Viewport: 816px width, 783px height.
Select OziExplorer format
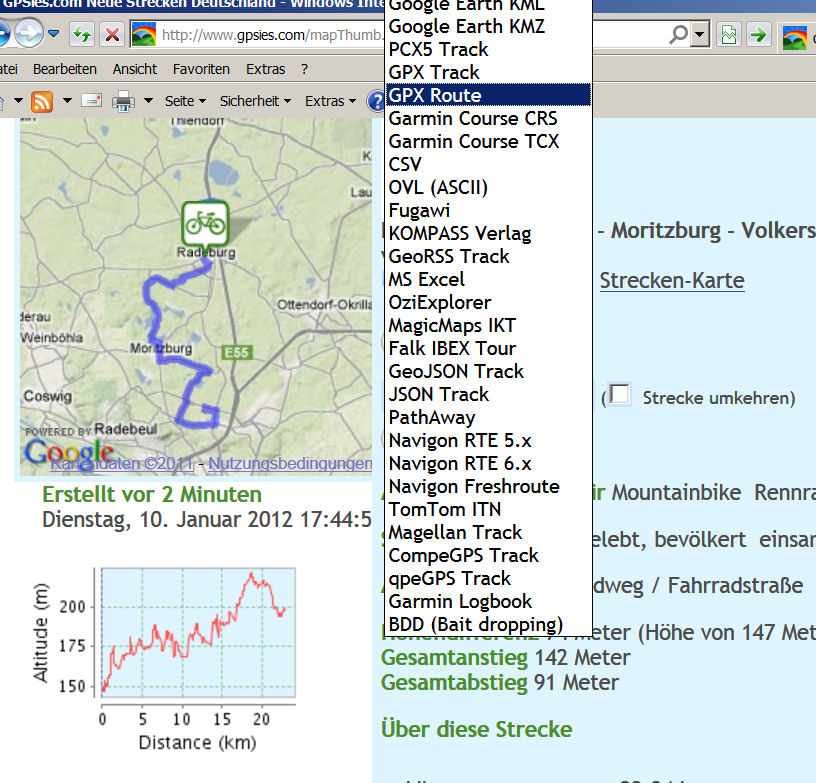489,302
